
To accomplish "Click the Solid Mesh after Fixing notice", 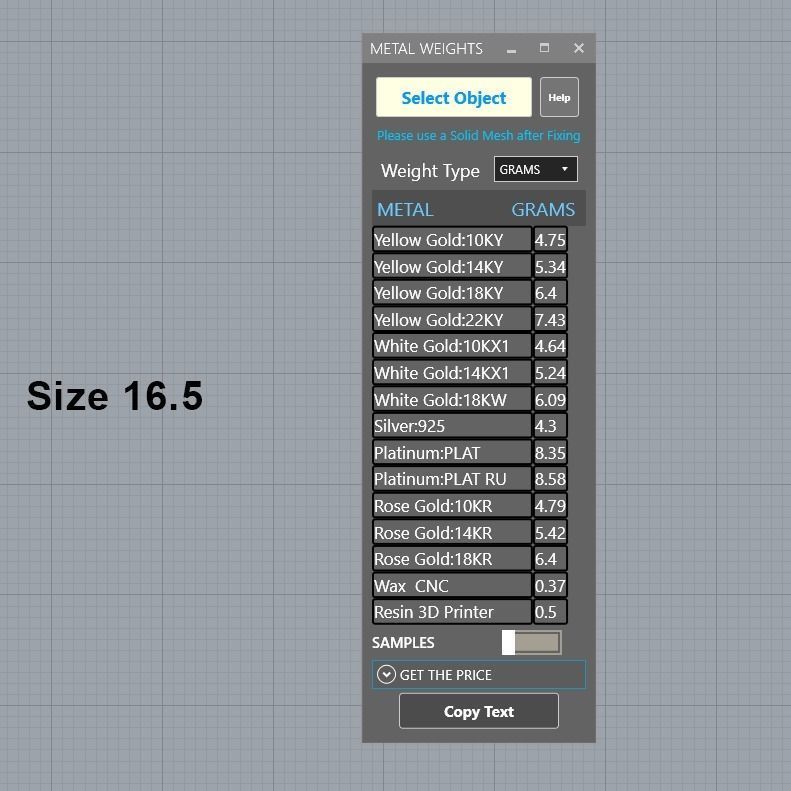I will (x=478, y=135).
